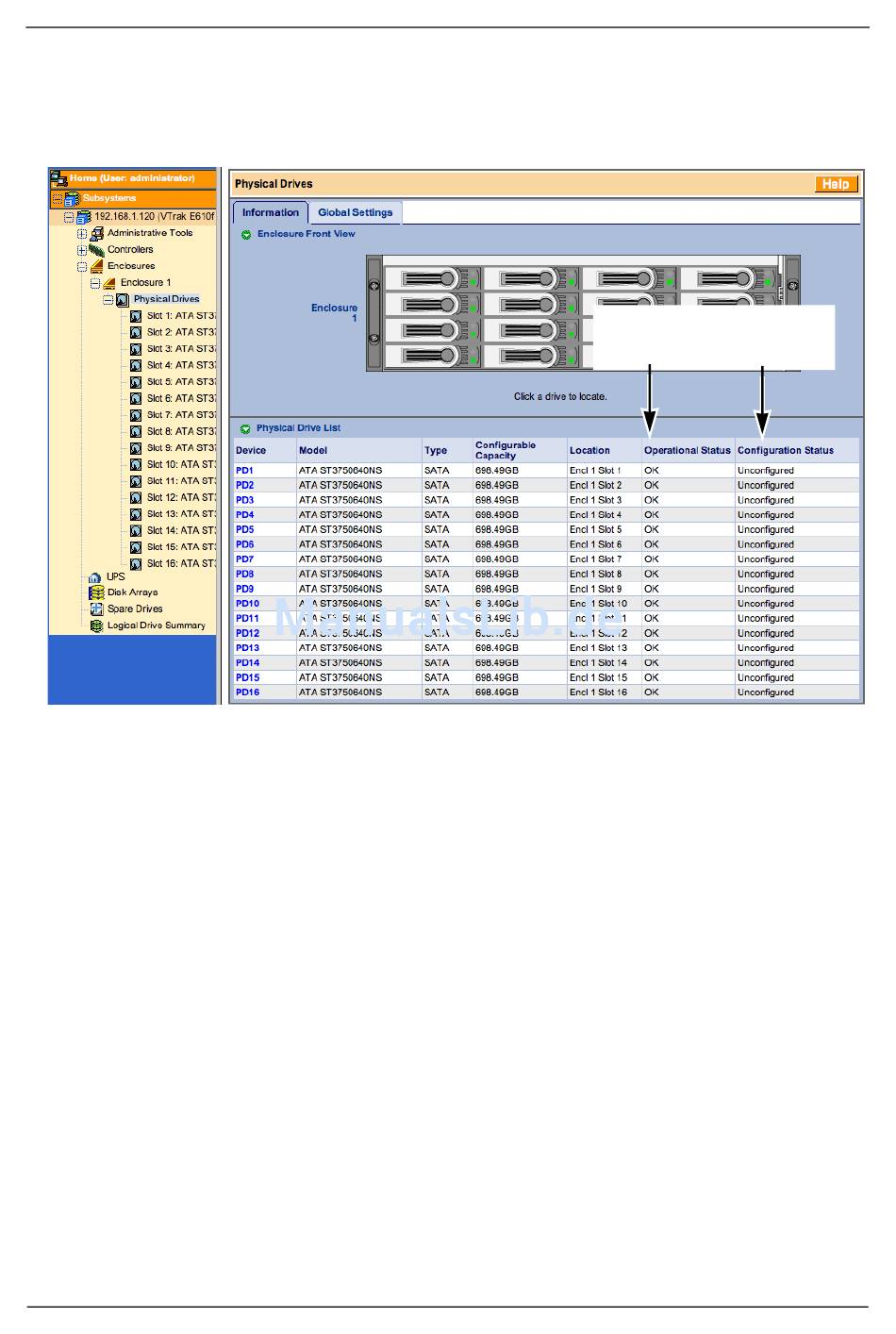Click the Administrative Tools icon

pos(96,233)
